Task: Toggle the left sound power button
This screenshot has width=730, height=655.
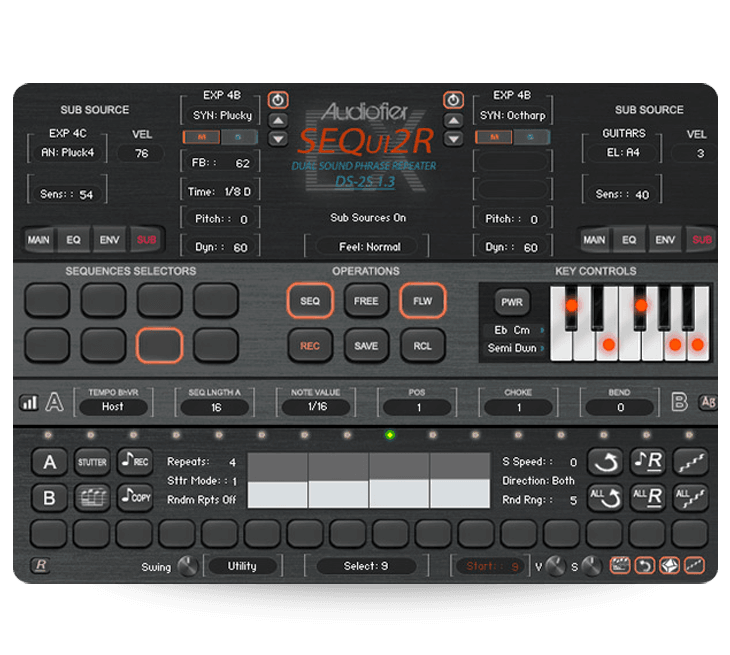Action: [278, 100]
